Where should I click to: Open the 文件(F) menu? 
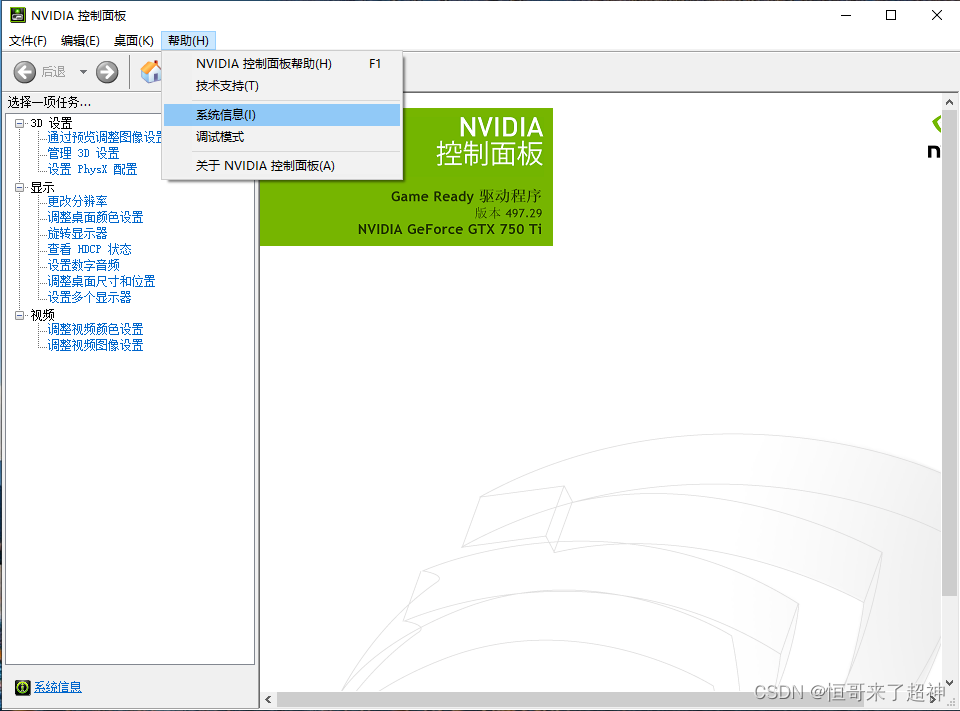pyautogui.click(x=28, y=40)
